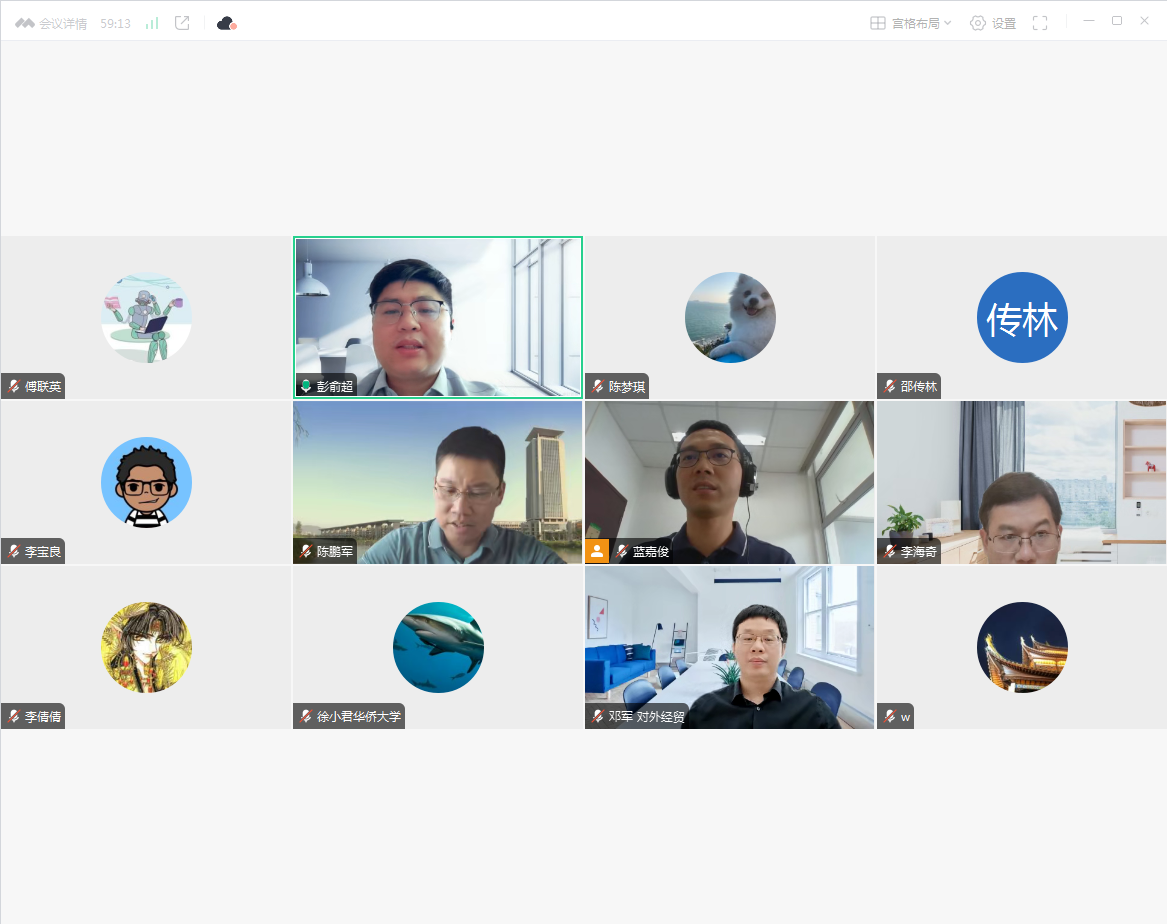Select the w name label

point(905,717)
